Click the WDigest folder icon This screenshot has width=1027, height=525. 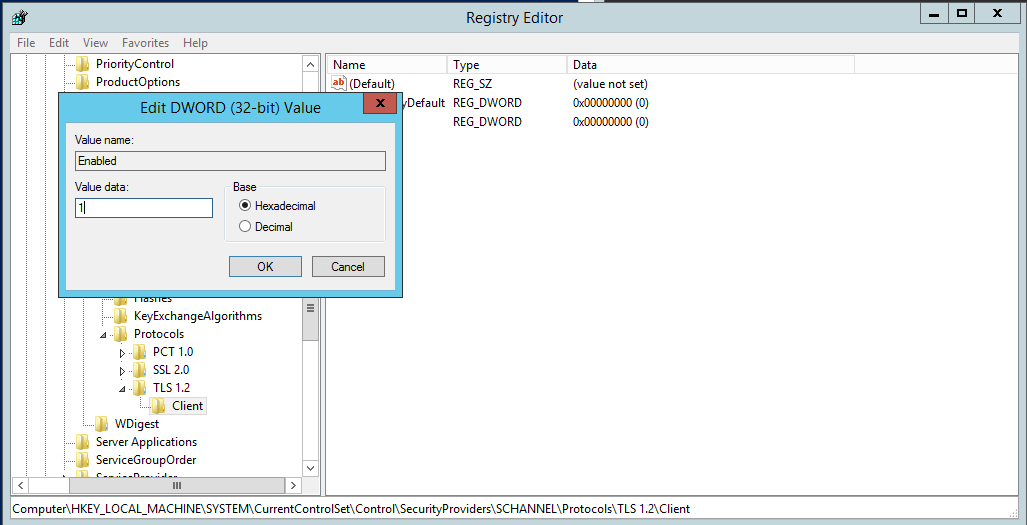tap(102, 424)
